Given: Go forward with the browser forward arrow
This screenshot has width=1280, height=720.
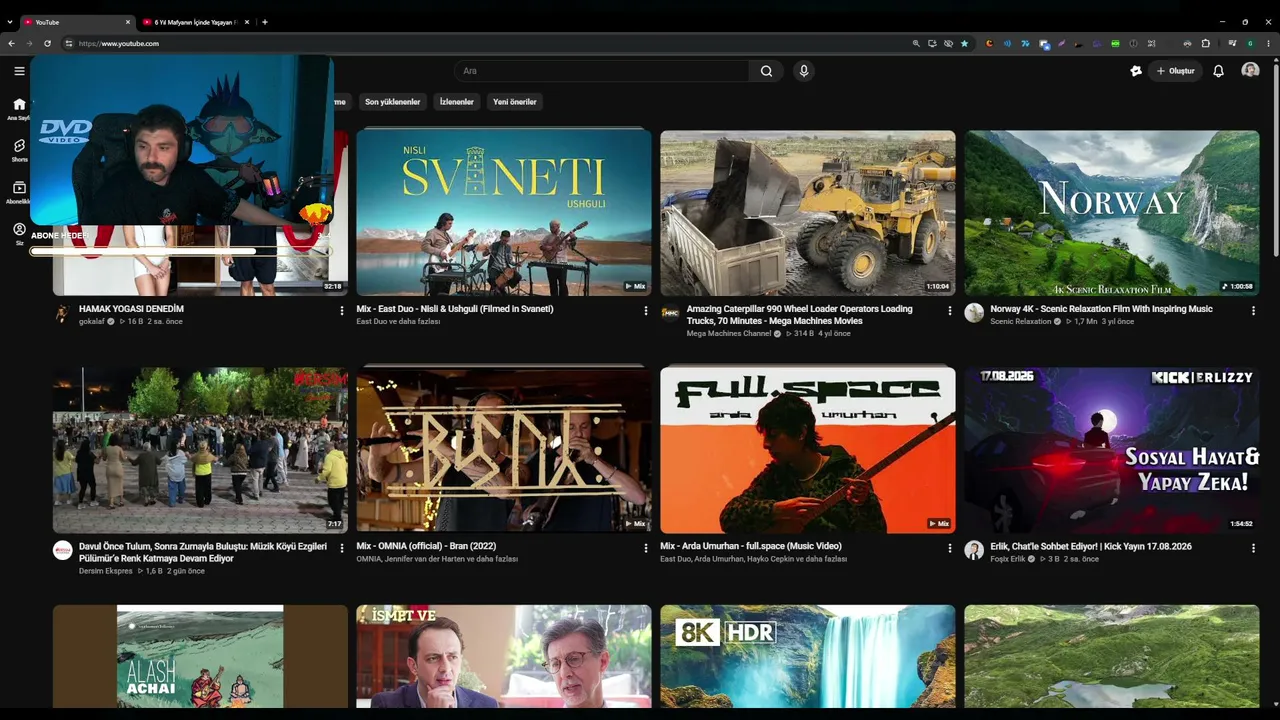Looking at the screenshot, I should click(29, 43).
